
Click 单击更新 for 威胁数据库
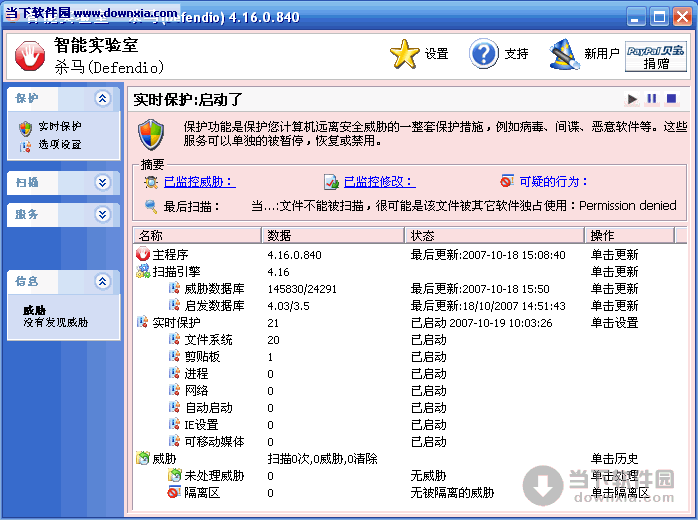pyautogui.click(x=615, y=289)
